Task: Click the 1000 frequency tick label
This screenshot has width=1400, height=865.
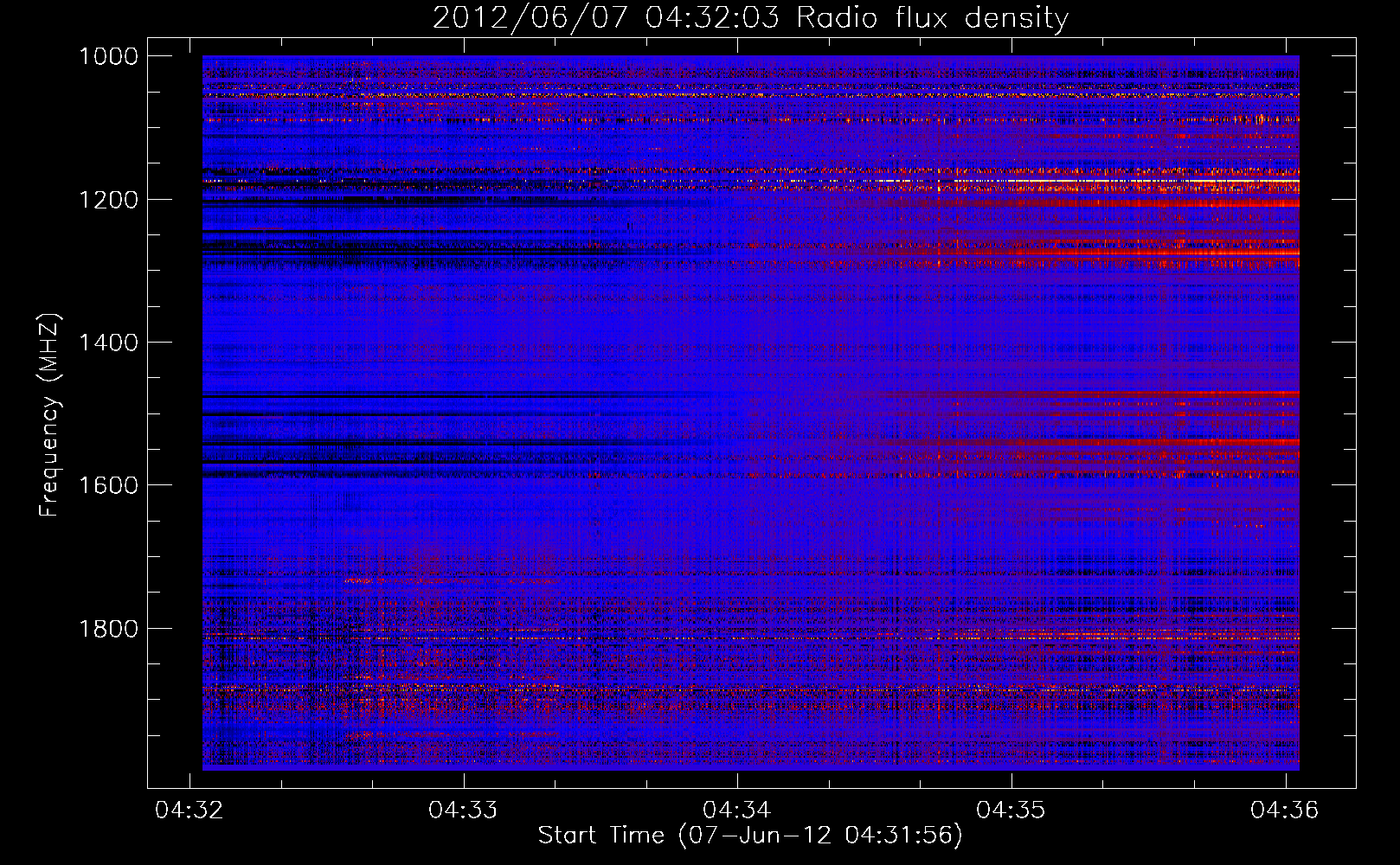Action: (108, 56)
